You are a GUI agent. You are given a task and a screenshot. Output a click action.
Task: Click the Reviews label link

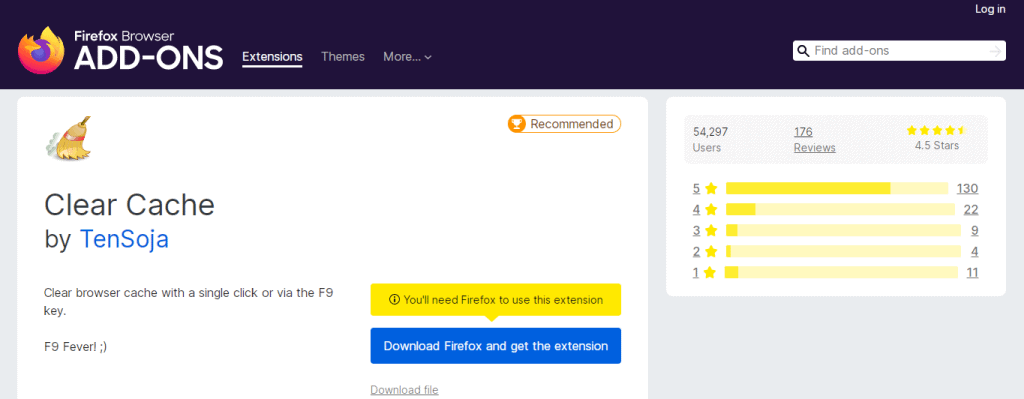(814, 148)
